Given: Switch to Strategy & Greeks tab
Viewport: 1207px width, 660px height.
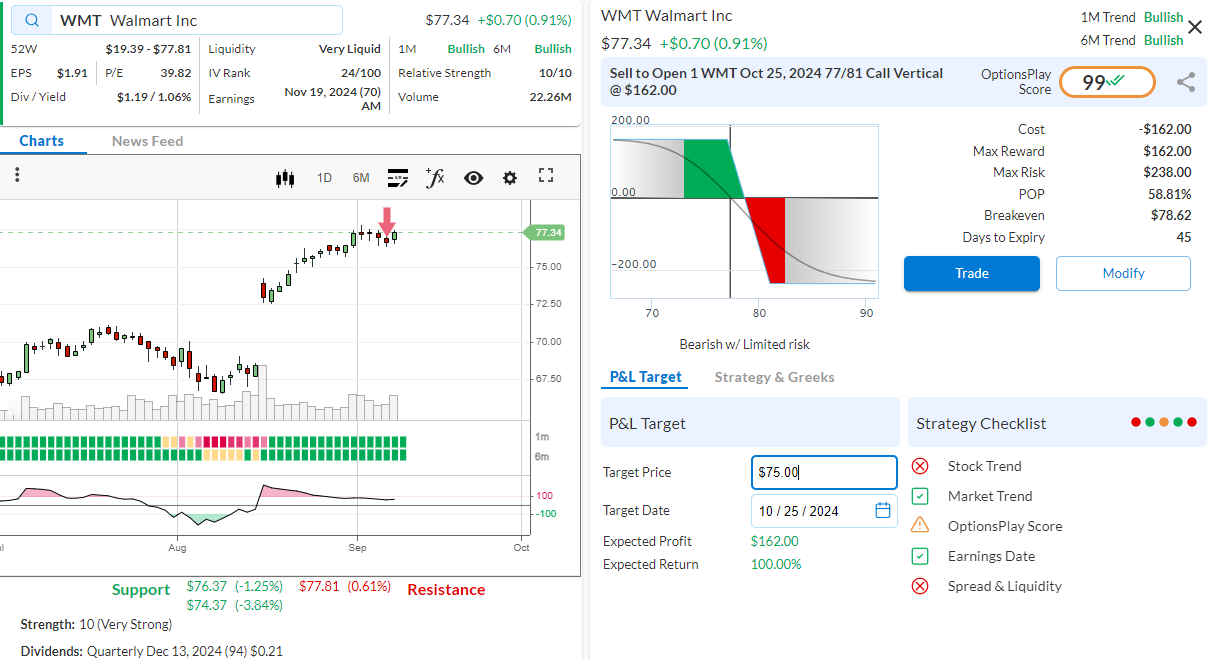Looking at the screenshot, I should click(775, 377).
